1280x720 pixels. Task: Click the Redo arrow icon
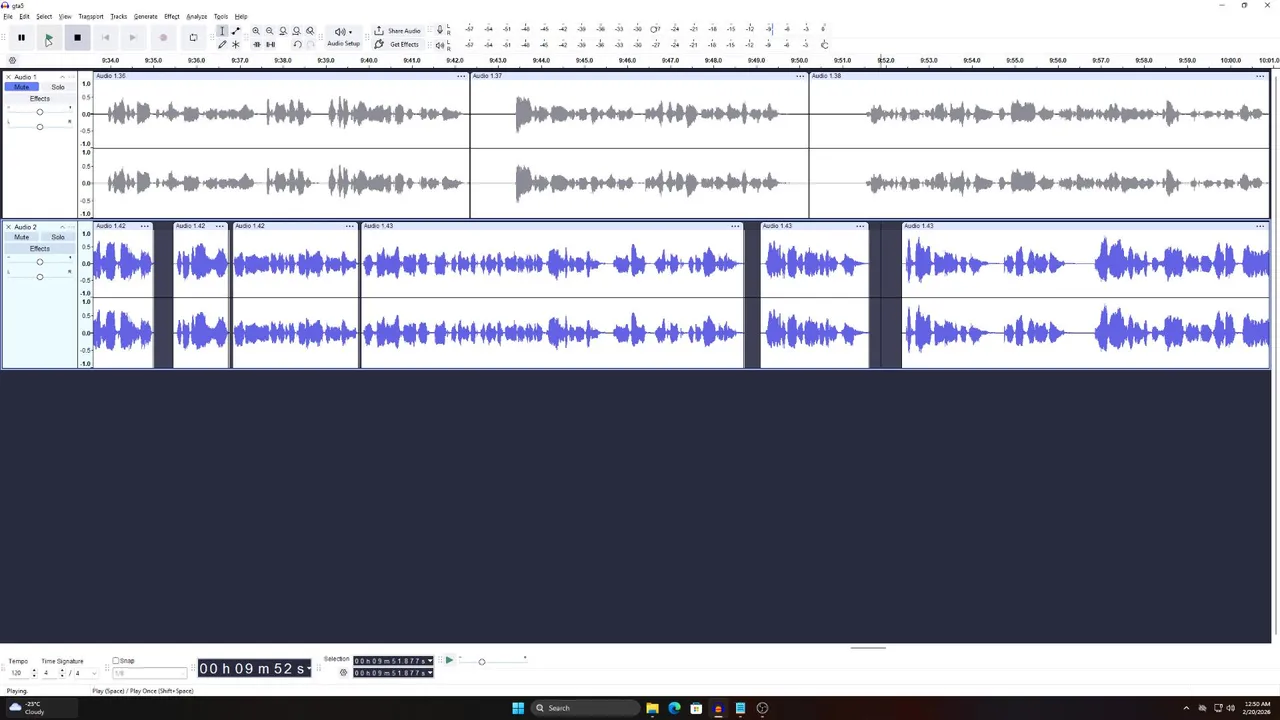click(x=310, y=44)
